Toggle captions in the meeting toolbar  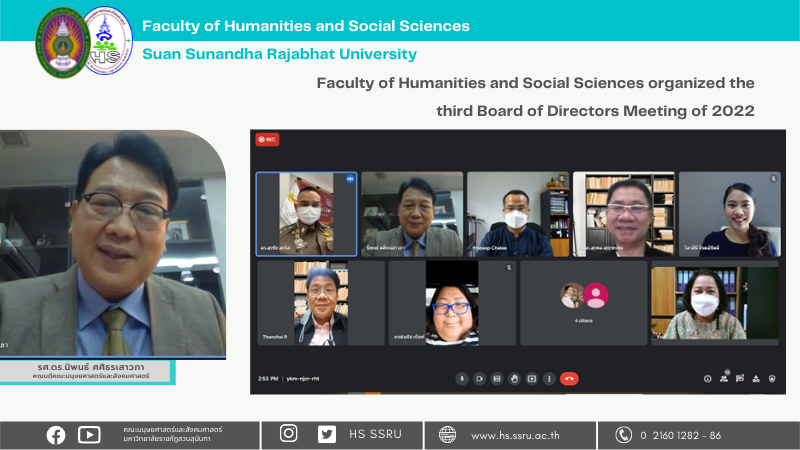[x=497, y=379]
